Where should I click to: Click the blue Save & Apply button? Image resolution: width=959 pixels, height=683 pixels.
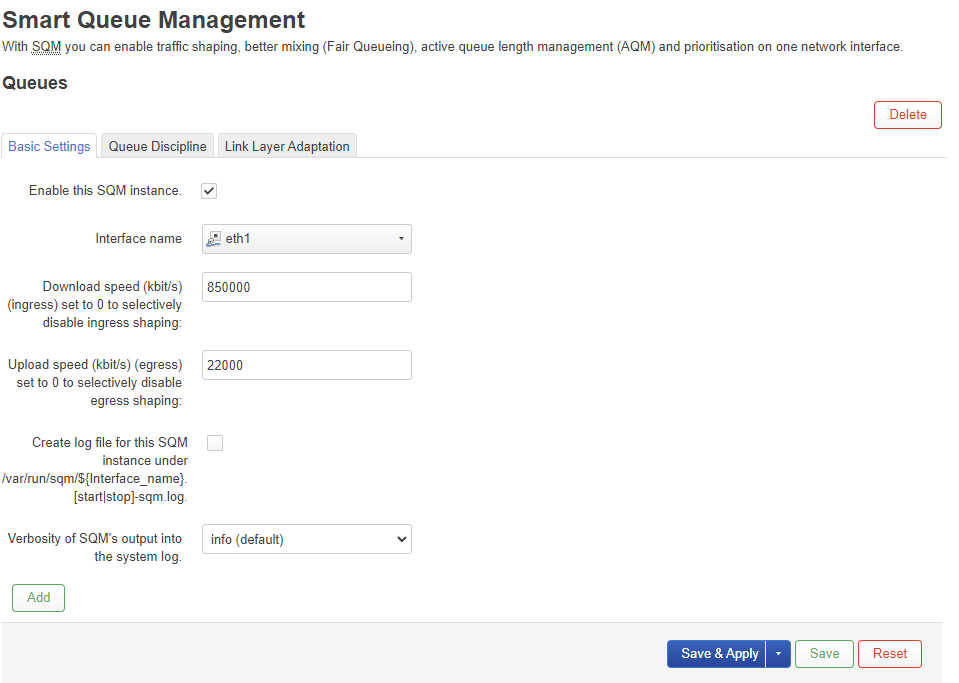pos(719,654)
